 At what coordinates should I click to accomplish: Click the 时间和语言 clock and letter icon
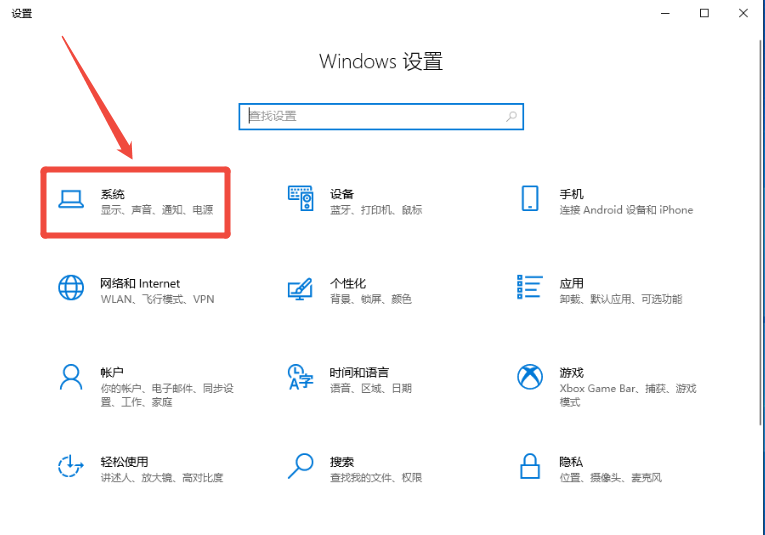(x=301, y=377)
